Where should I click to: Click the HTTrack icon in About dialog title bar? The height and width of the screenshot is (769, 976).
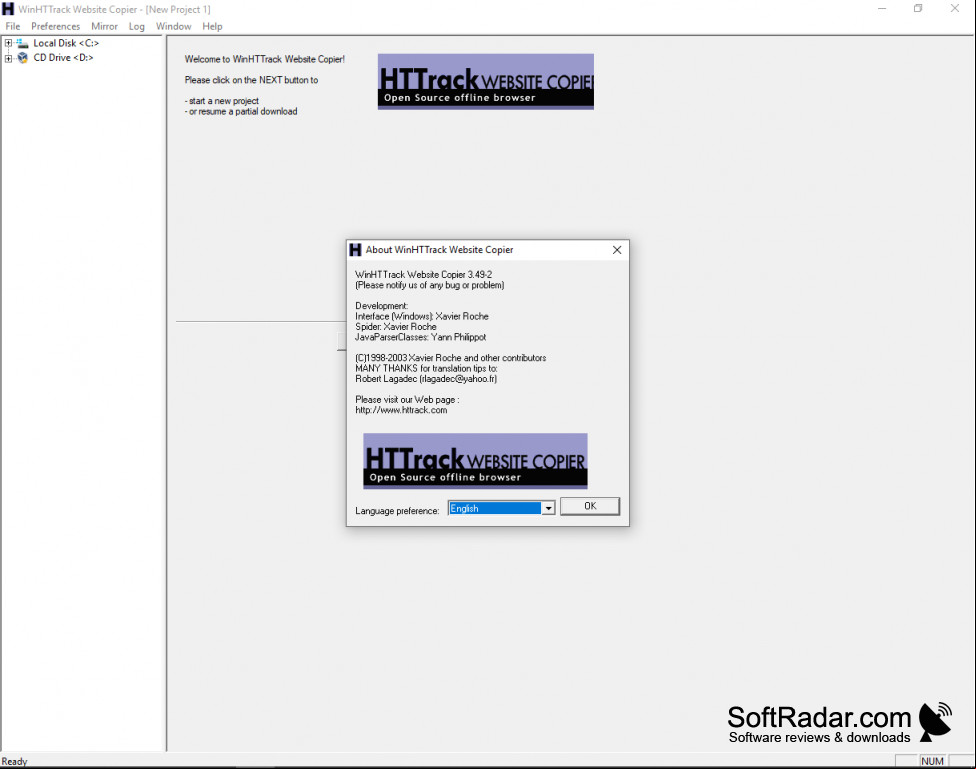(355, 250)
